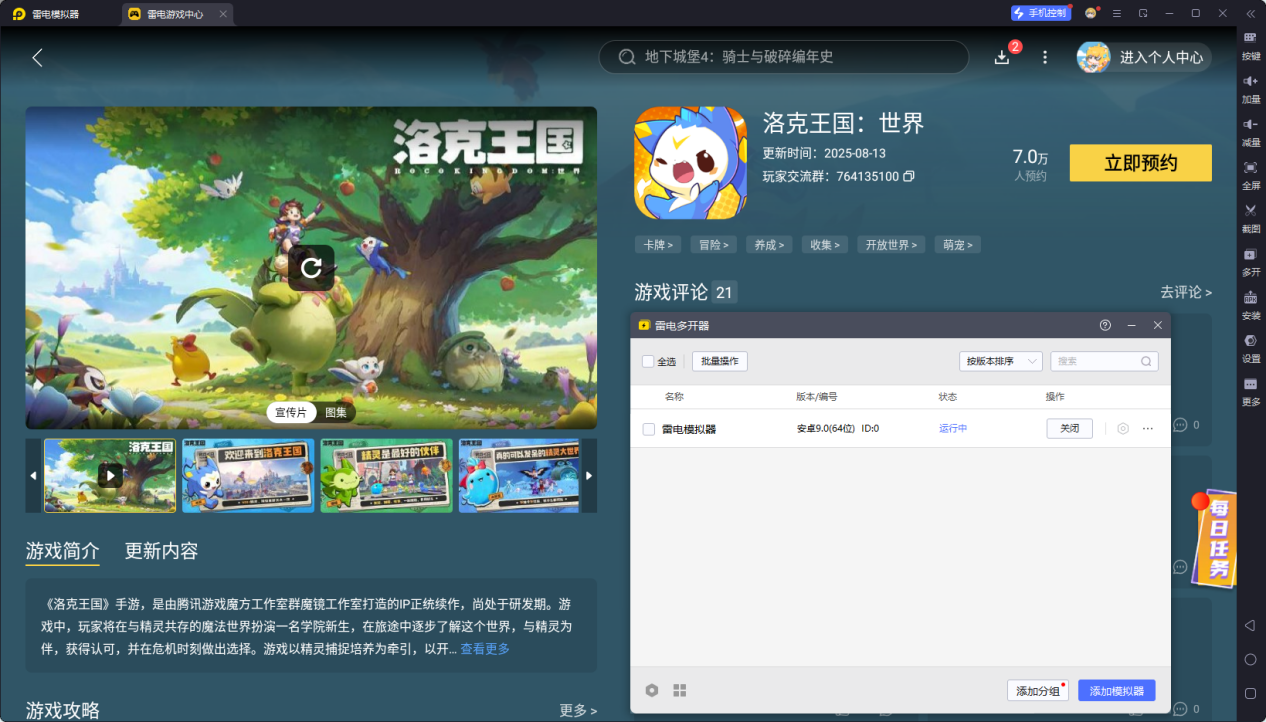1266x722 pixels.
Task: Previous thumbnail arrow in gallery strip
Action: (x=33, y=475)
